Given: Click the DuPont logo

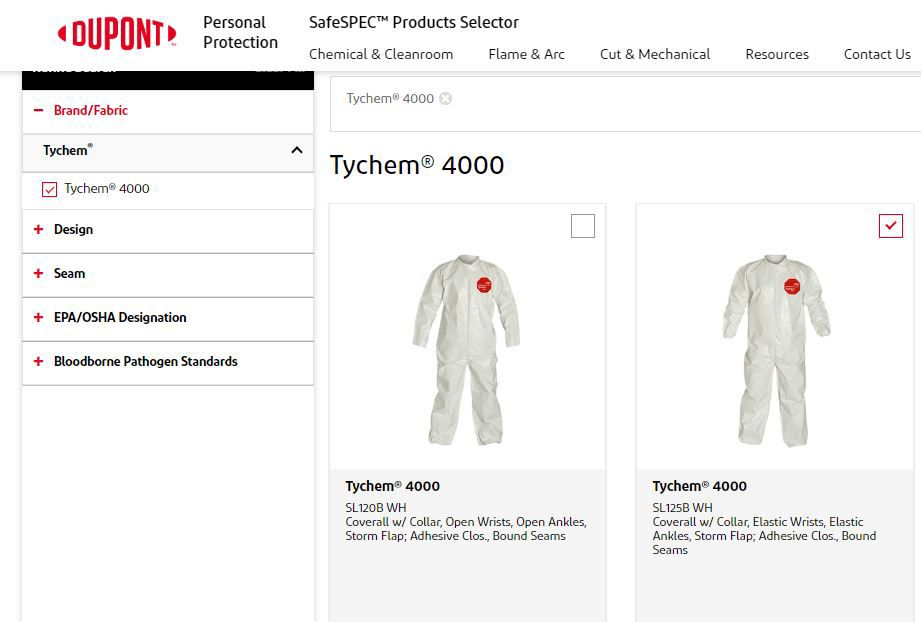Looking at the screenshot, I should (x=117, y=34).
